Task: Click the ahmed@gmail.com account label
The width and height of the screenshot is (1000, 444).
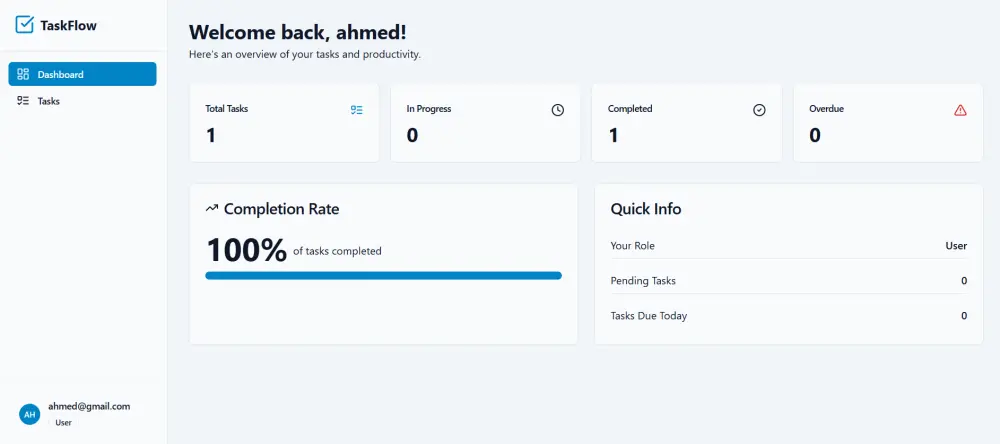Action: (x=89, y=407)
